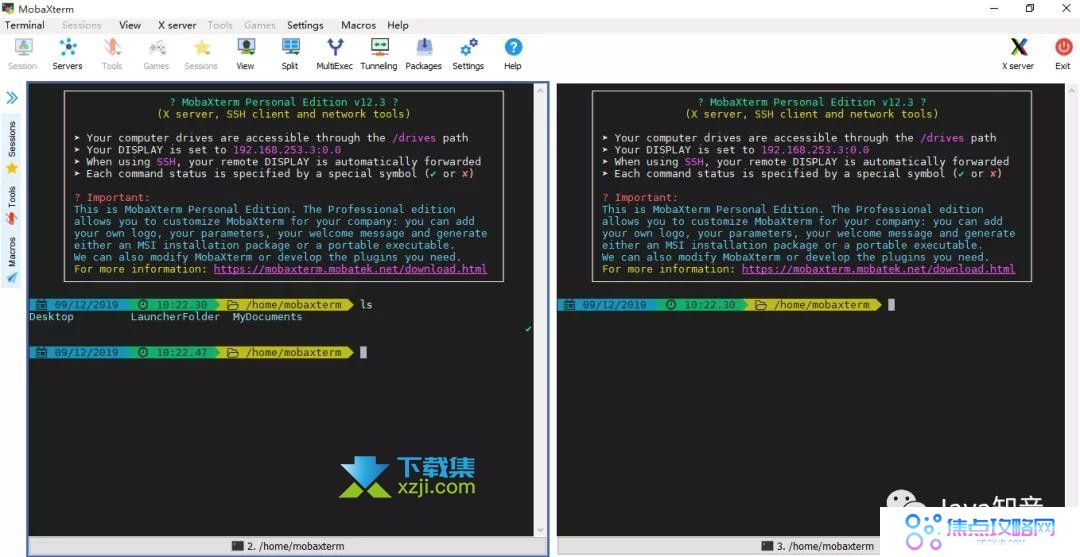Screen dimensions: 1080x557
Task: Click 'MyDocuments' in the ls output
Action: [267, 317]
